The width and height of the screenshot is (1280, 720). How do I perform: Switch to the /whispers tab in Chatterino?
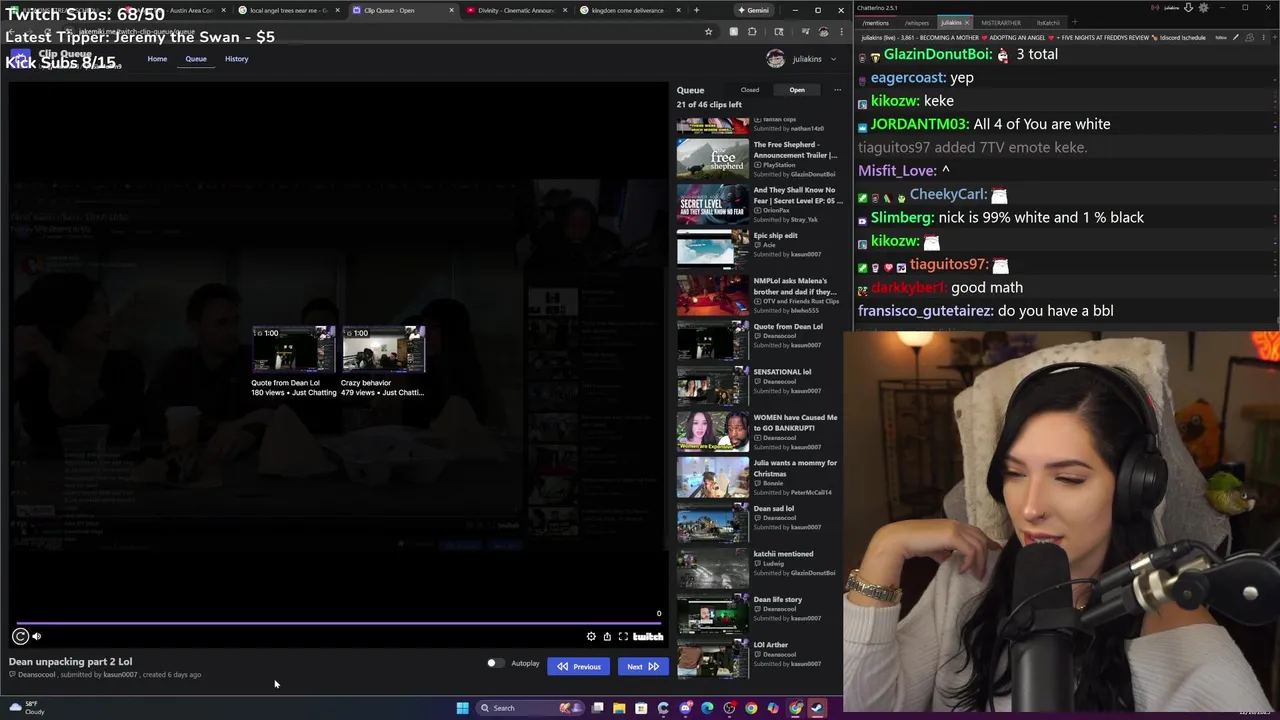point(916,22)
